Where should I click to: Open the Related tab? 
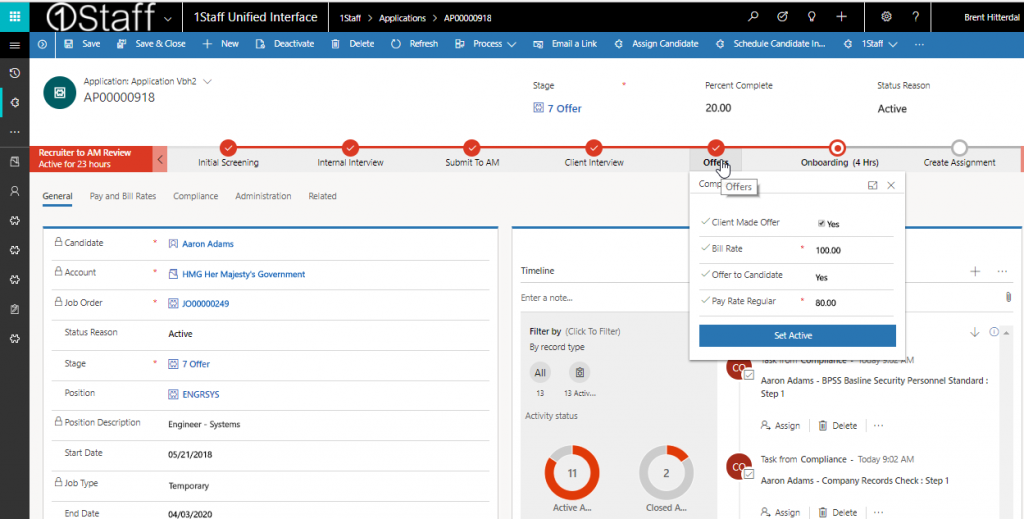click(322, 196)
